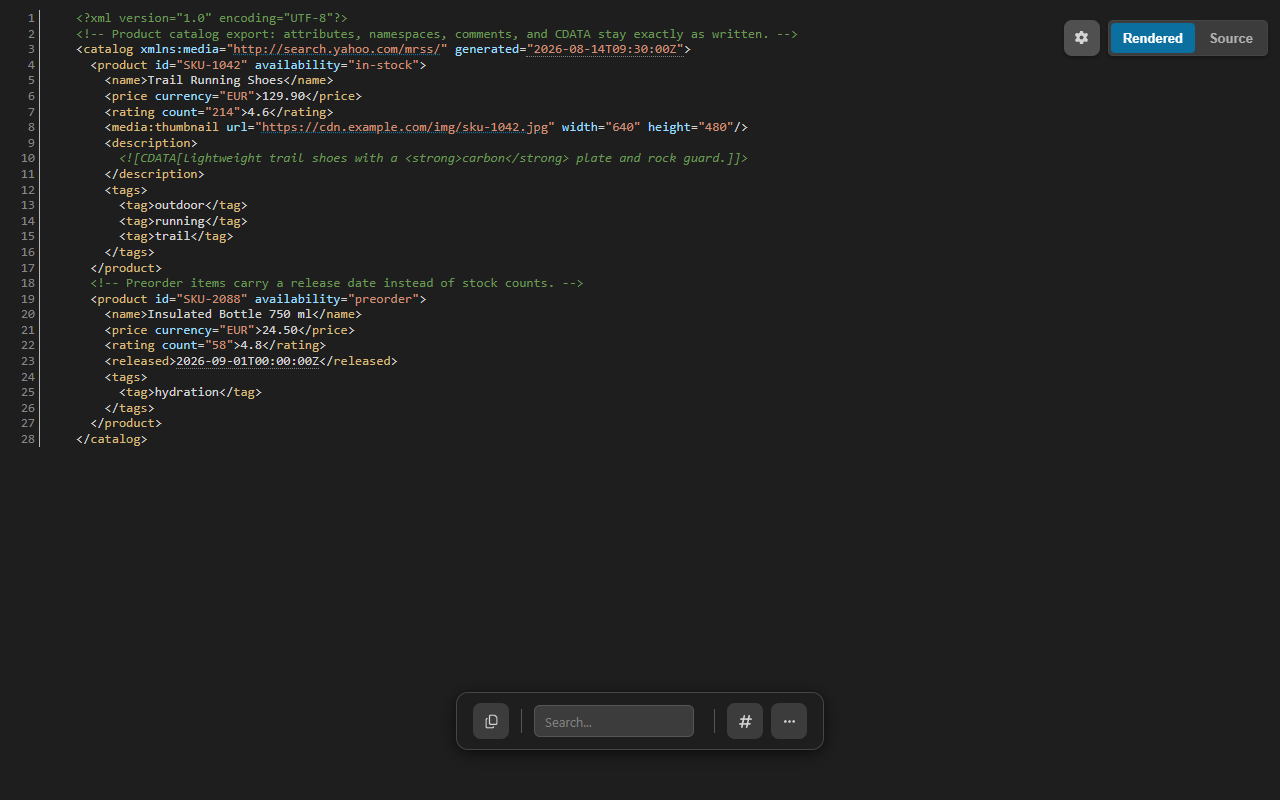This screenshot has height=800, width=1280.
Task: Click the xml version declaration line
Action: click(x=212, y=18)
